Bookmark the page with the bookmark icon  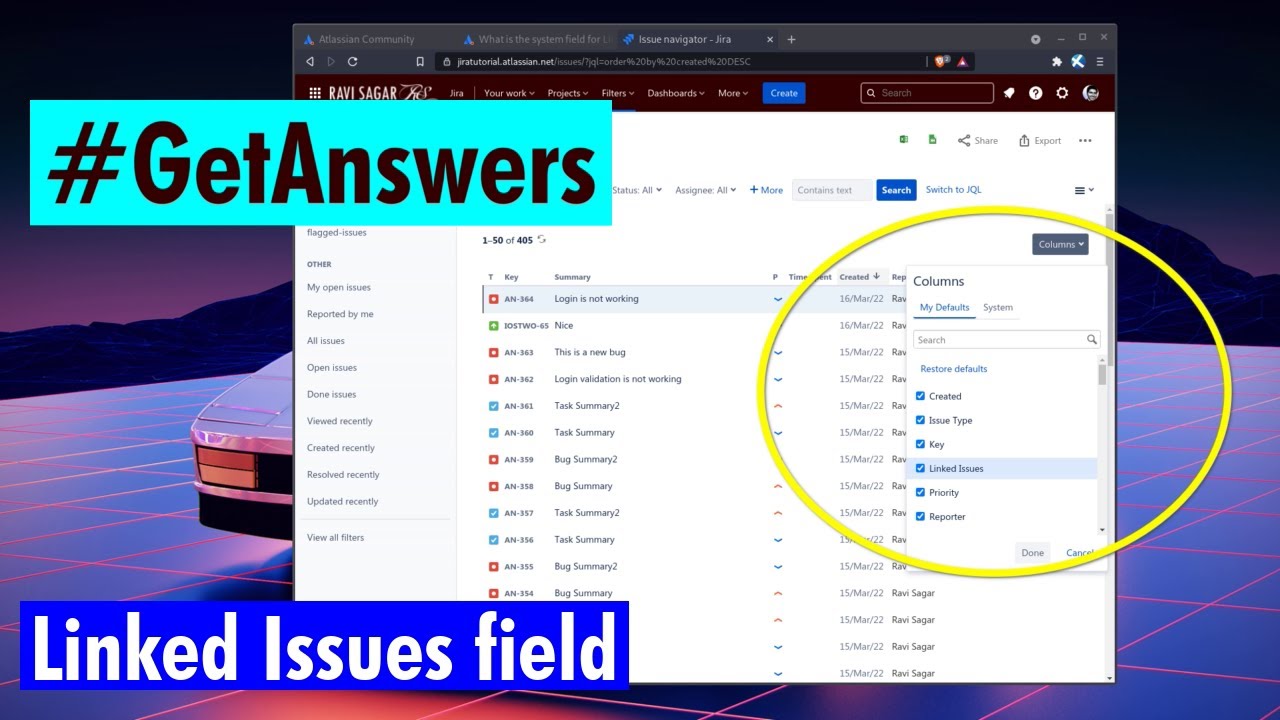tap(421, 62)
